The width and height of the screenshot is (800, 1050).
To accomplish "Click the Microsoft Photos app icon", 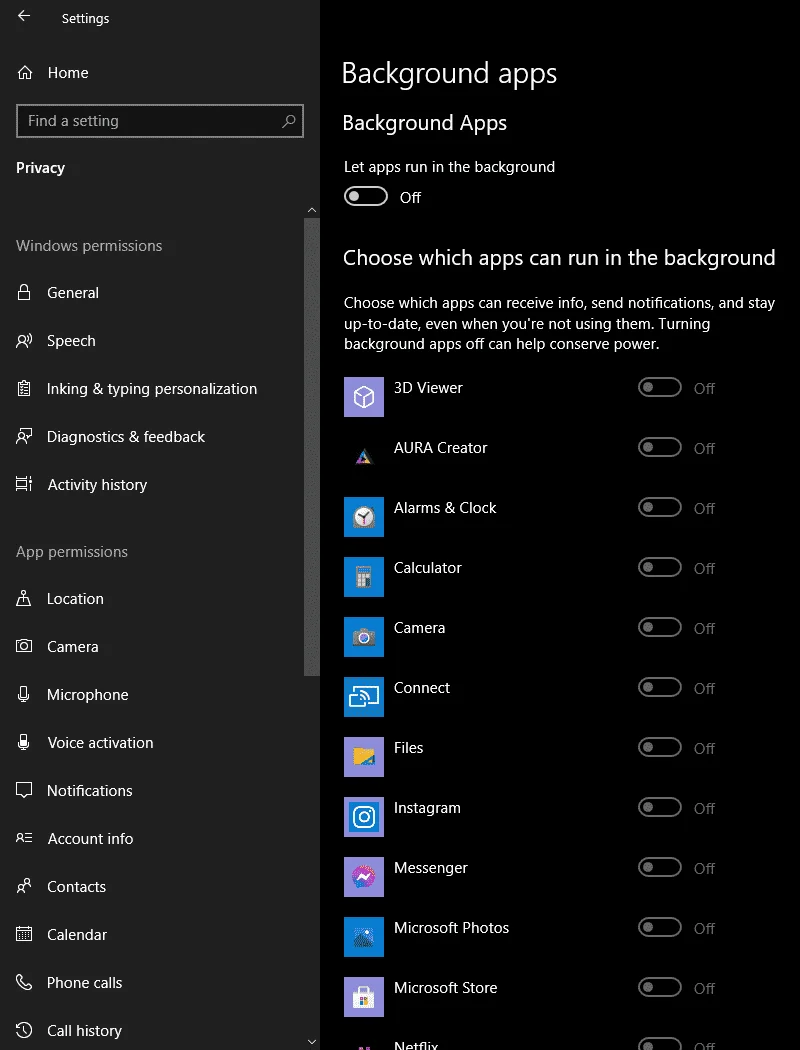I will pos(364,937).
